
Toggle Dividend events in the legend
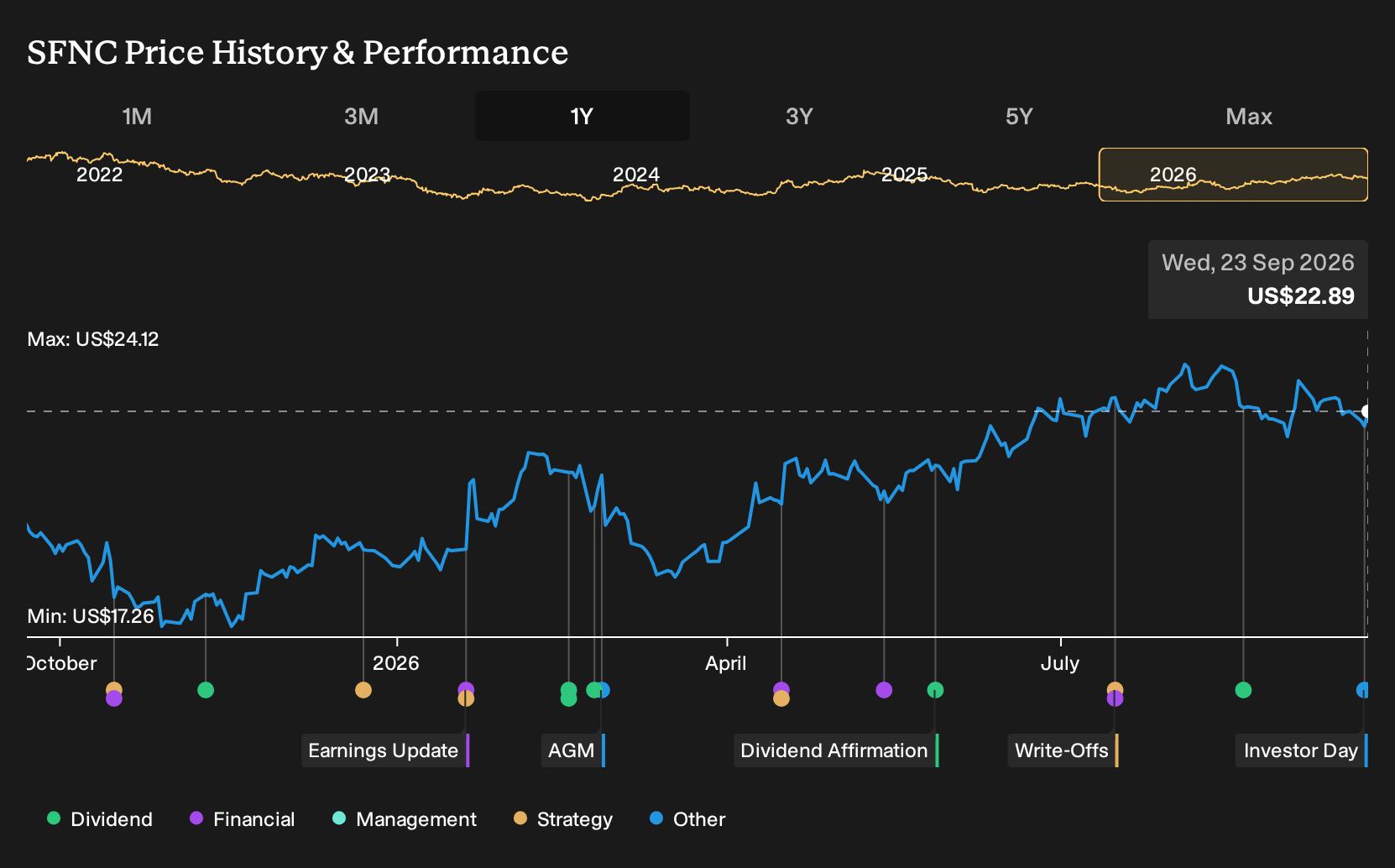point(100,819)
